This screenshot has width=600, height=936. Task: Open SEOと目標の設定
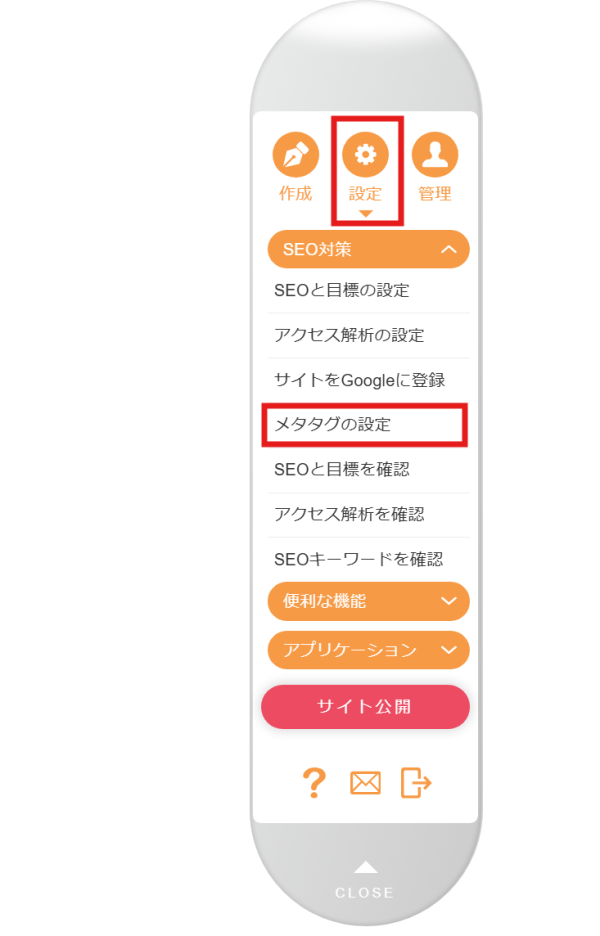(x=341, y=291)
